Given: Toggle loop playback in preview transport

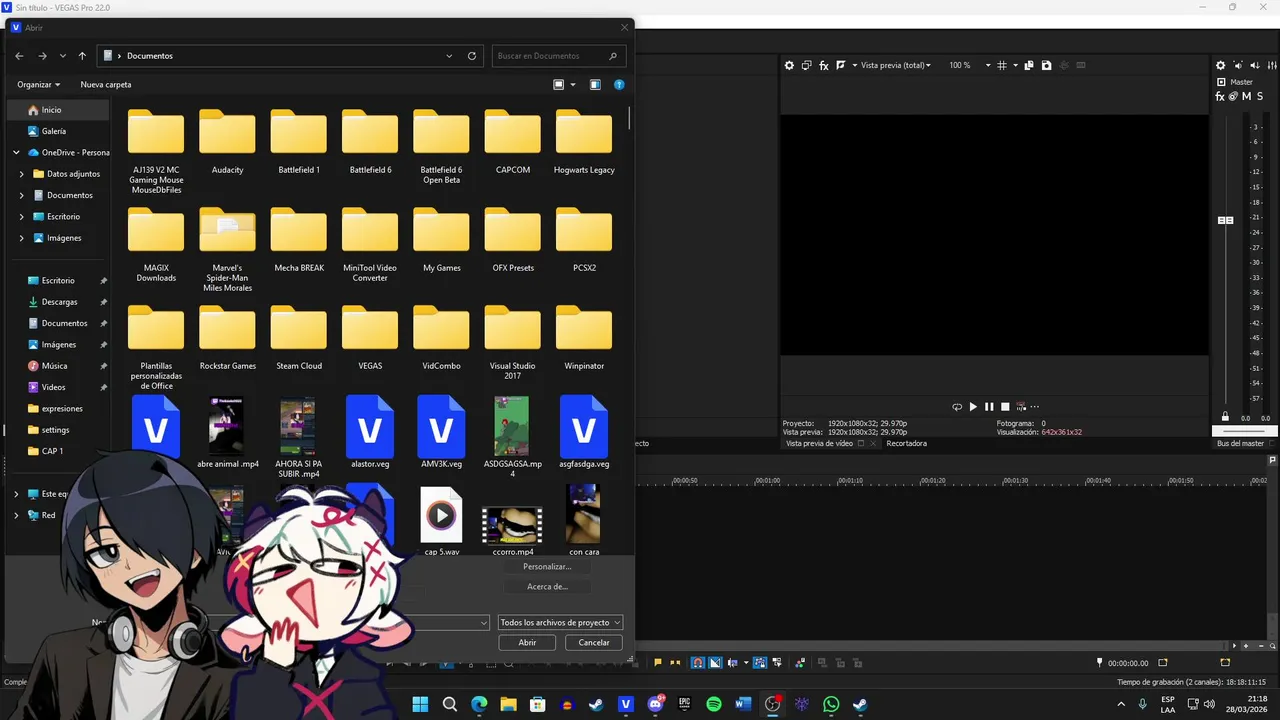Looking at the screenshot, I should point(957,407).
